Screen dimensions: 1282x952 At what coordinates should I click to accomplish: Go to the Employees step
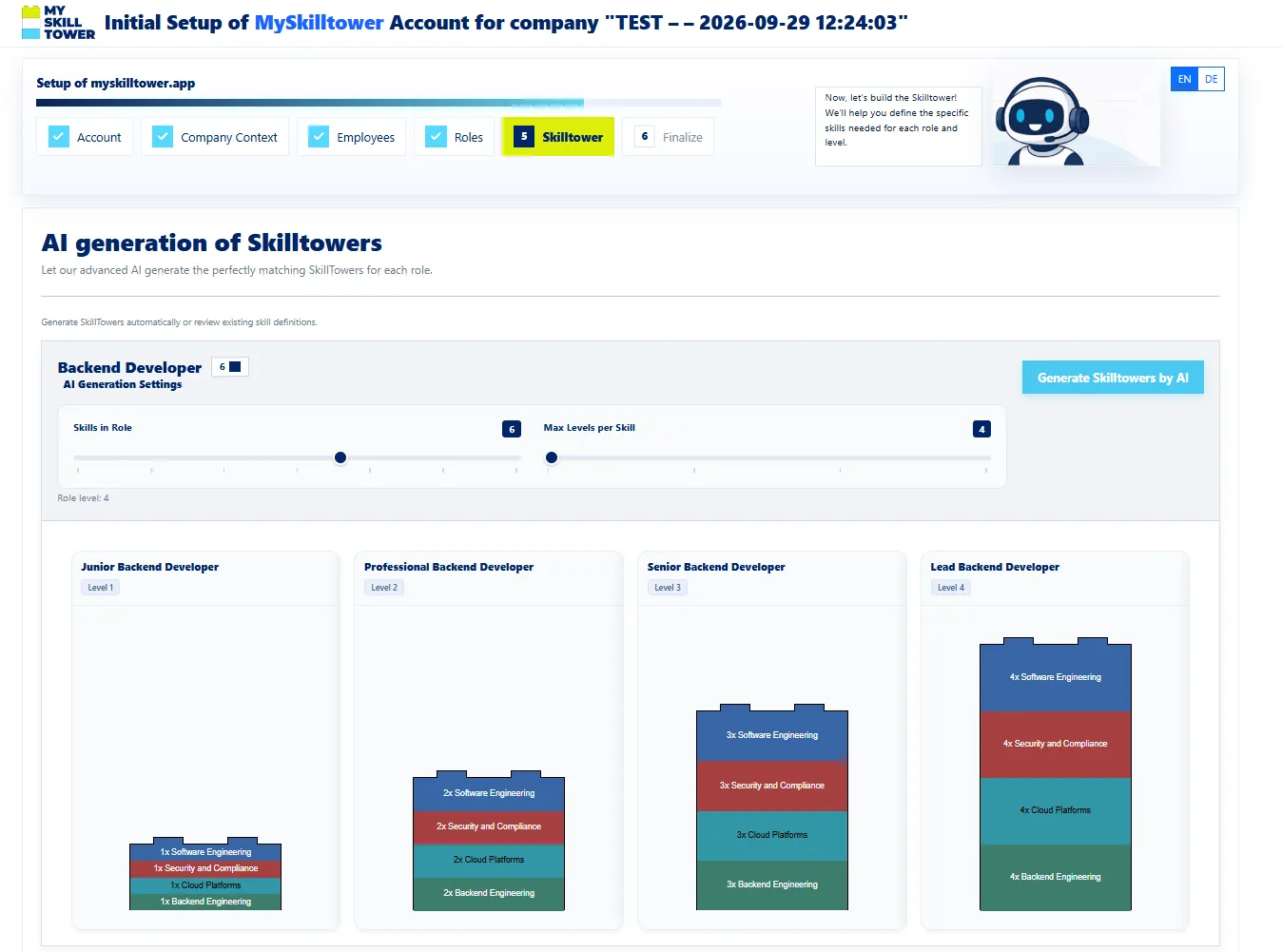352,137
